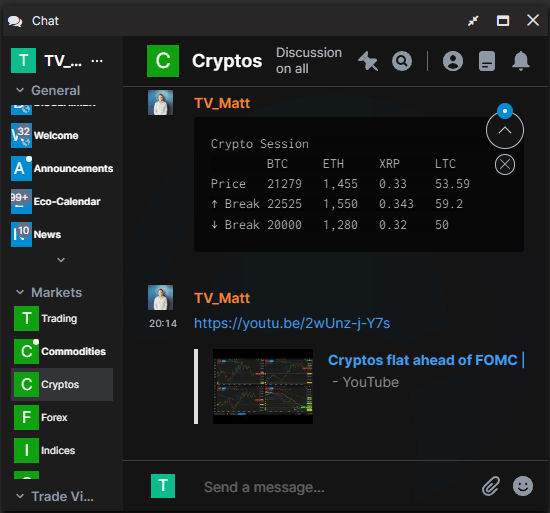Pin the chat window with the pushpin icon
Viewport: 550px width, 513px height.
point(473,21)
